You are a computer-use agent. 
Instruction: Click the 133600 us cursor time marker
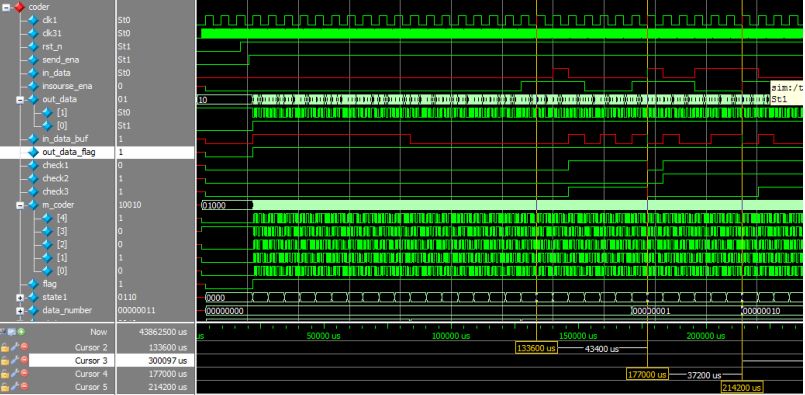point(536,348)
